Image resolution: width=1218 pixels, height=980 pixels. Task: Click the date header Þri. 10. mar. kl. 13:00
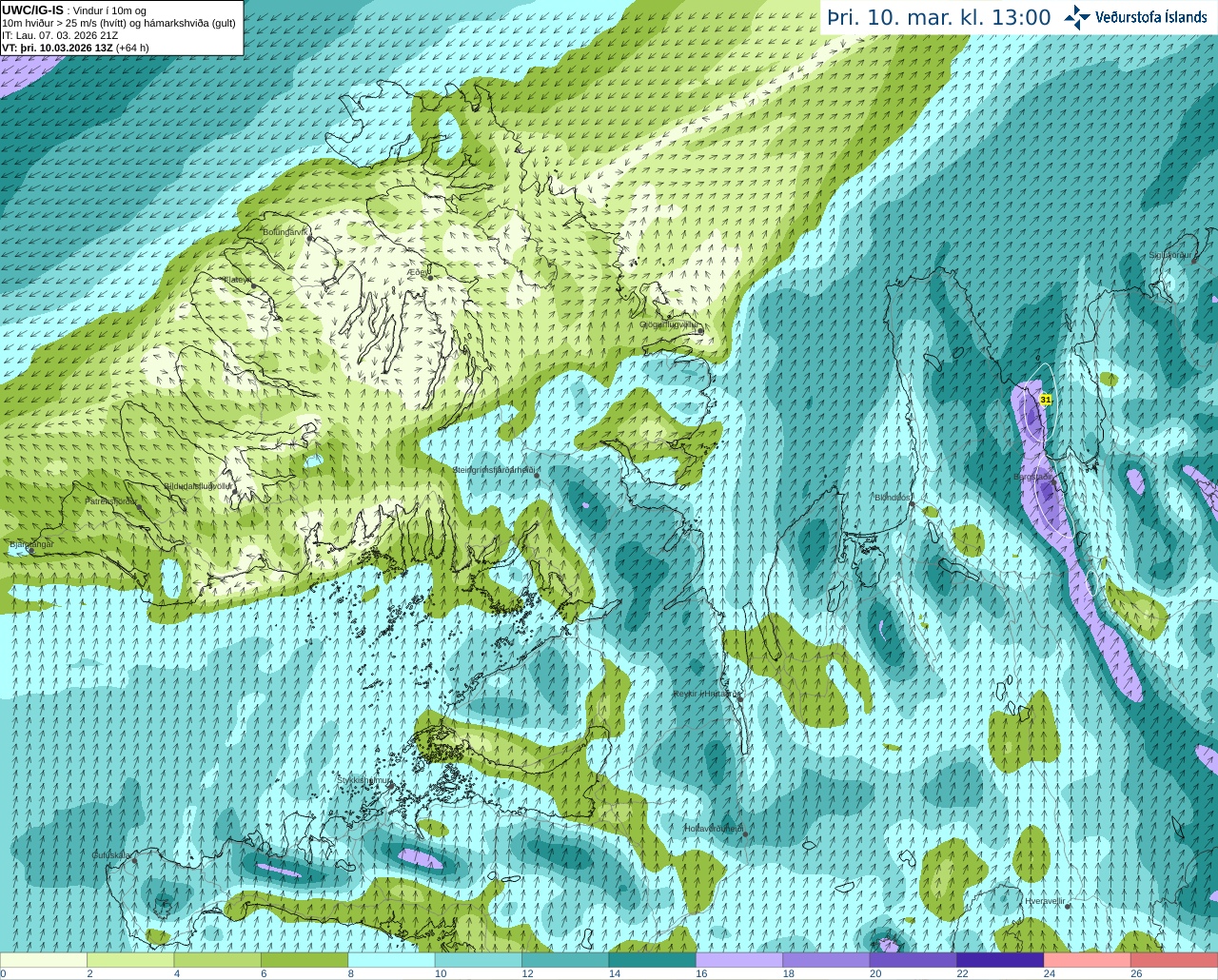[938, 18]
